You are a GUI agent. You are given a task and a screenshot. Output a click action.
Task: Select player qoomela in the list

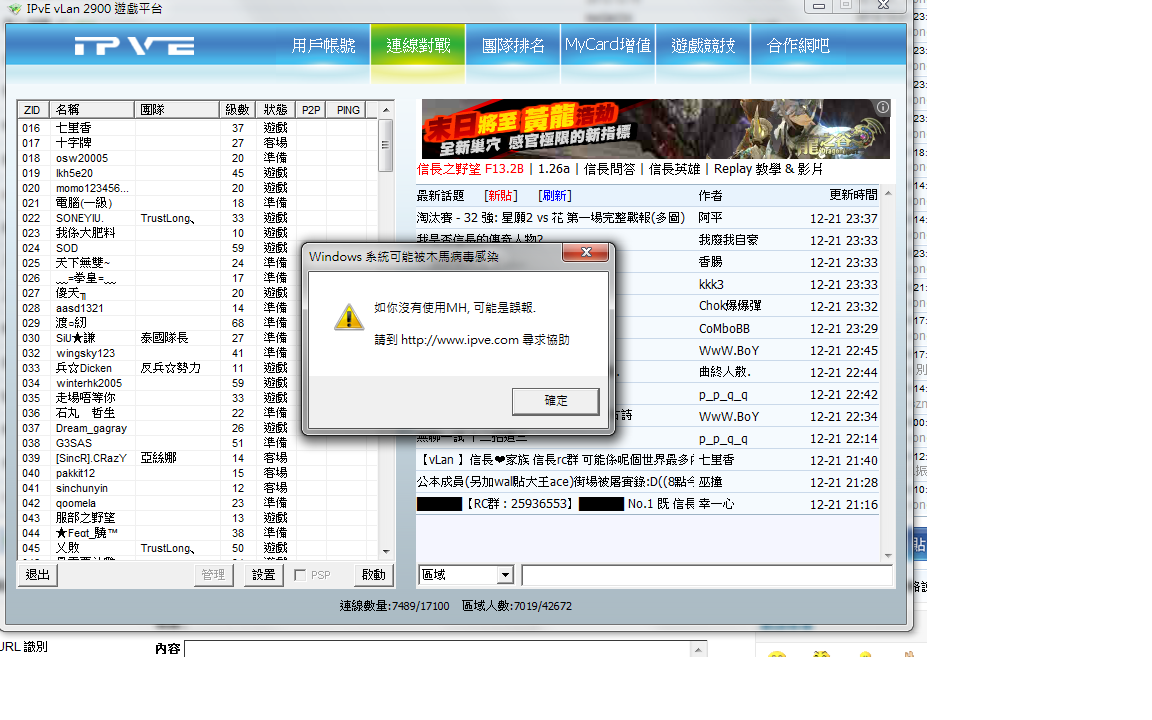[198, 503]
